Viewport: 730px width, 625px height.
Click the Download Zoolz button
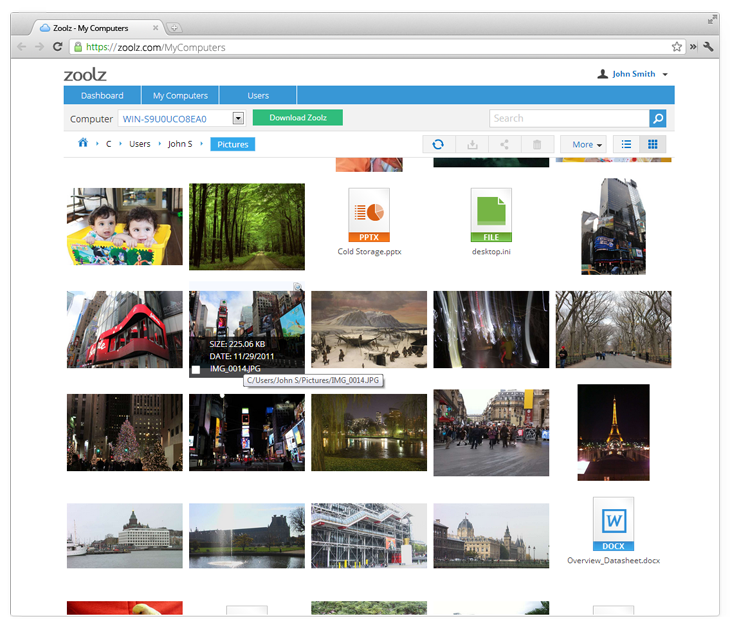click(297, 118)
